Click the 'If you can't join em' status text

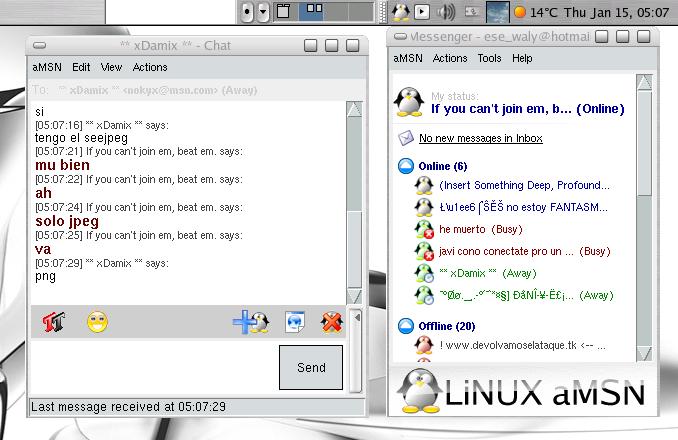(x=528, y=109)
